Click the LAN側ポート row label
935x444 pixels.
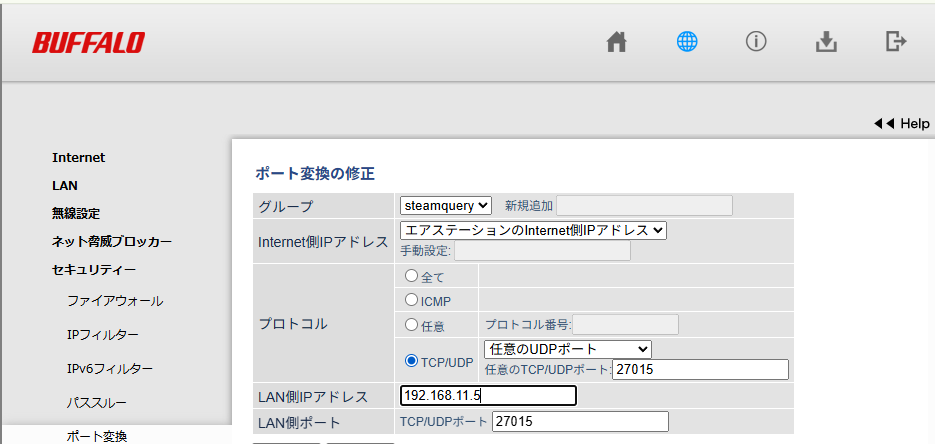click(299, 423)
